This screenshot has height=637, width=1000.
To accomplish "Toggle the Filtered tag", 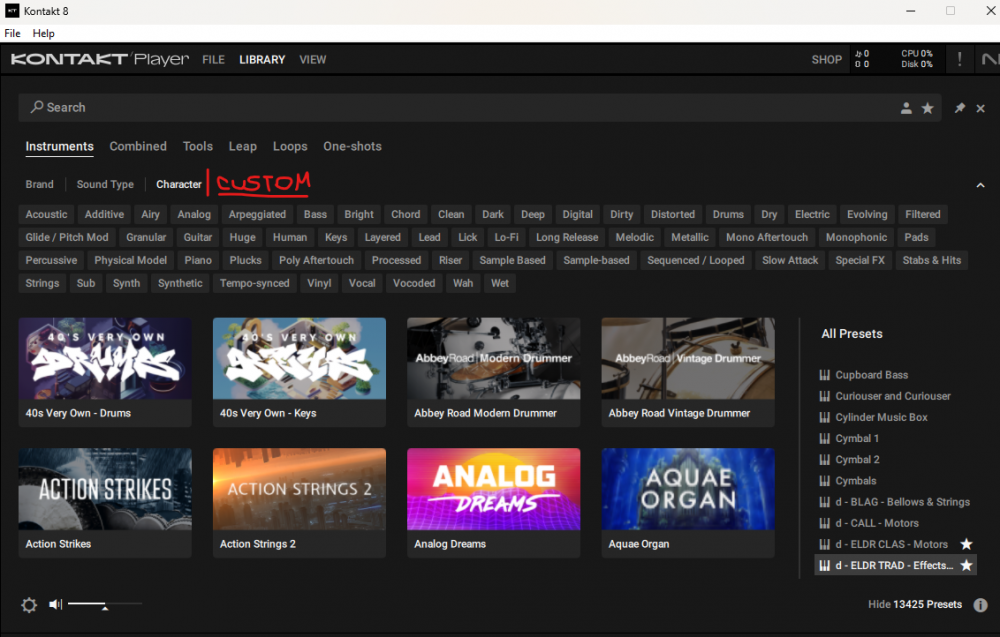I will pos(922,214).
